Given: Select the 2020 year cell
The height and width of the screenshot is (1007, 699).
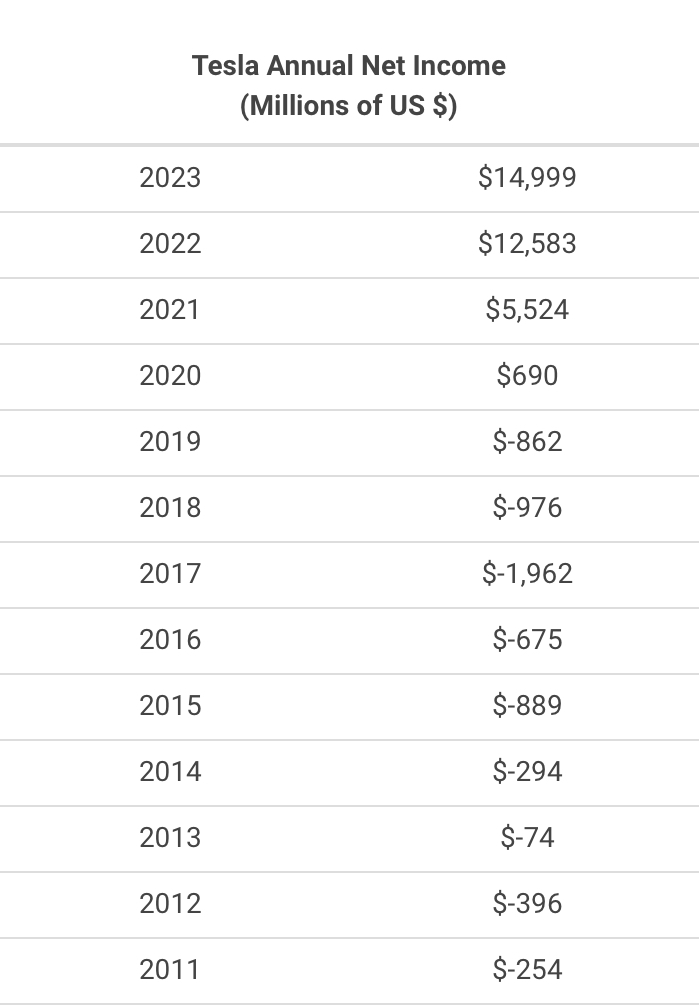Looking at the screenshot, I should tap(170, 376).
